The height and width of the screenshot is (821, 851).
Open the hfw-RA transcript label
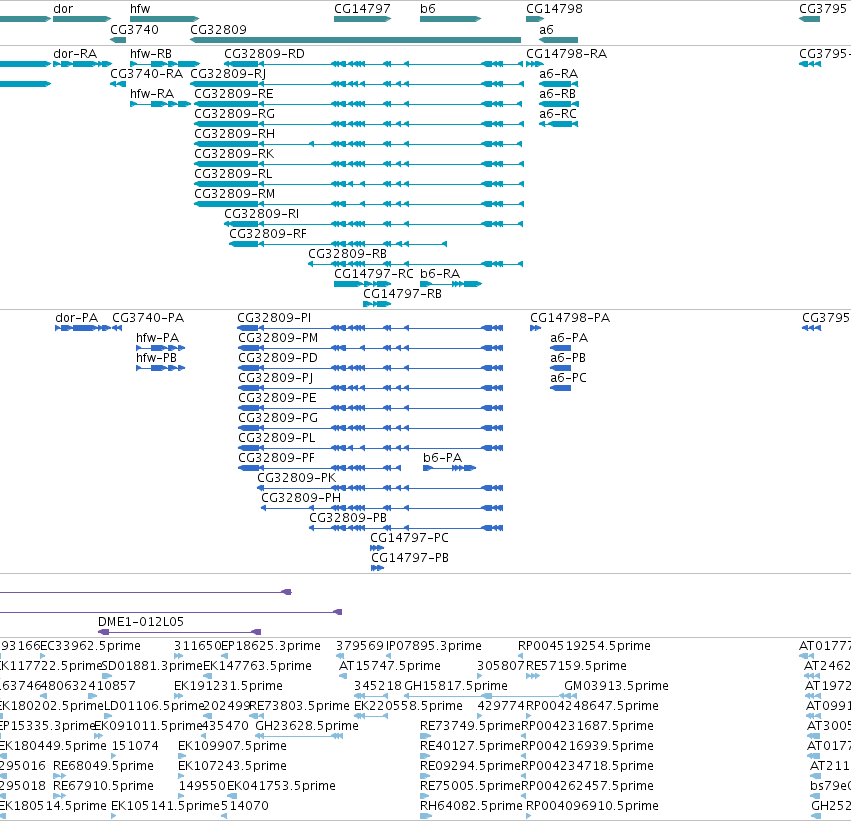click(152, 94)
